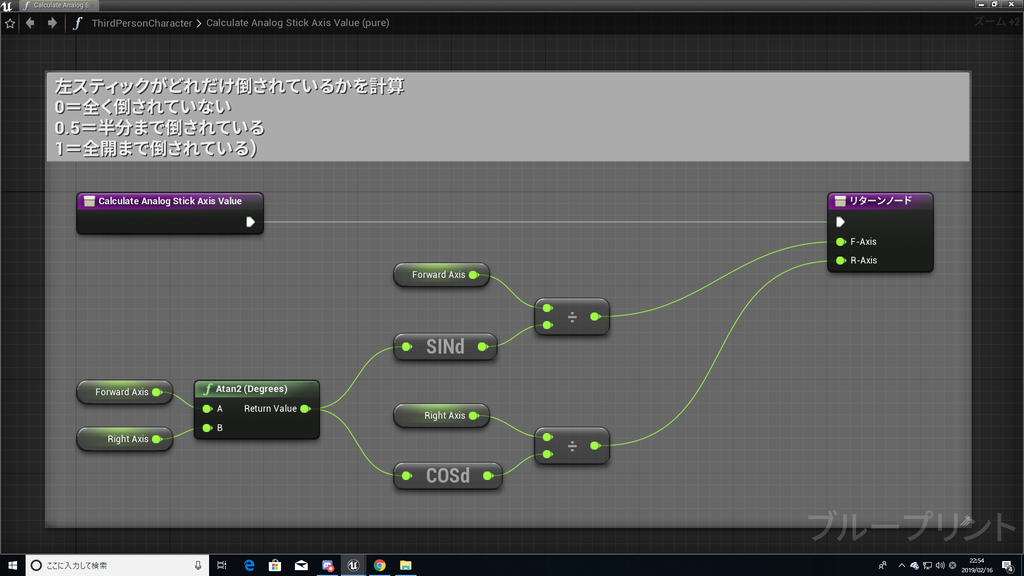Select the Forward Axis node feeding Atan2
1024x576 pixels.
point(124,392)
